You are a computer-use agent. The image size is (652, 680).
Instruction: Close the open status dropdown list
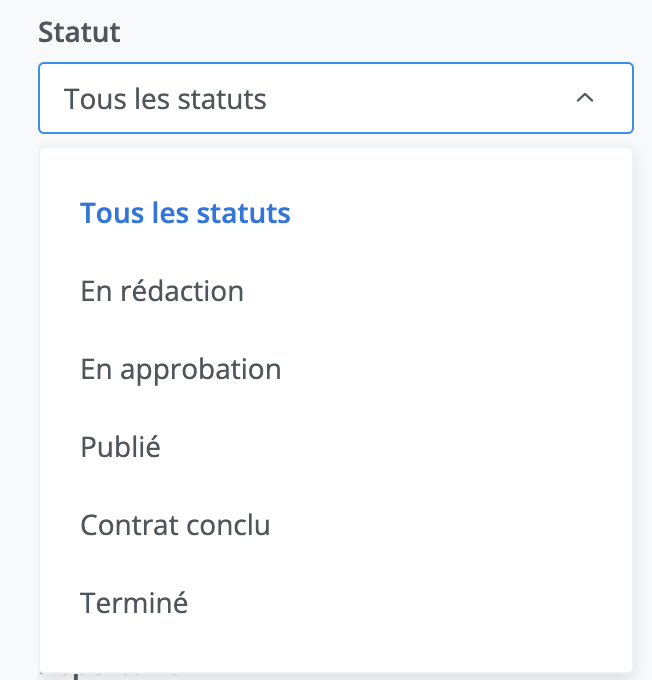pos(586,98)
